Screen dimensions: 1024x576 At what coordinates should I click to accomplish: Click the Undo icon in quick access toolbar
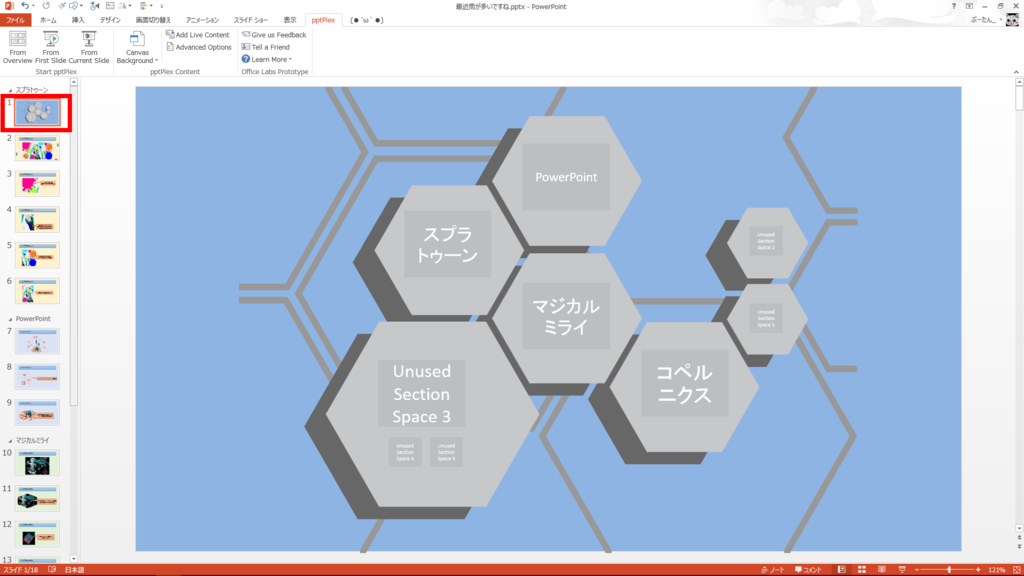tap(25, 6)
